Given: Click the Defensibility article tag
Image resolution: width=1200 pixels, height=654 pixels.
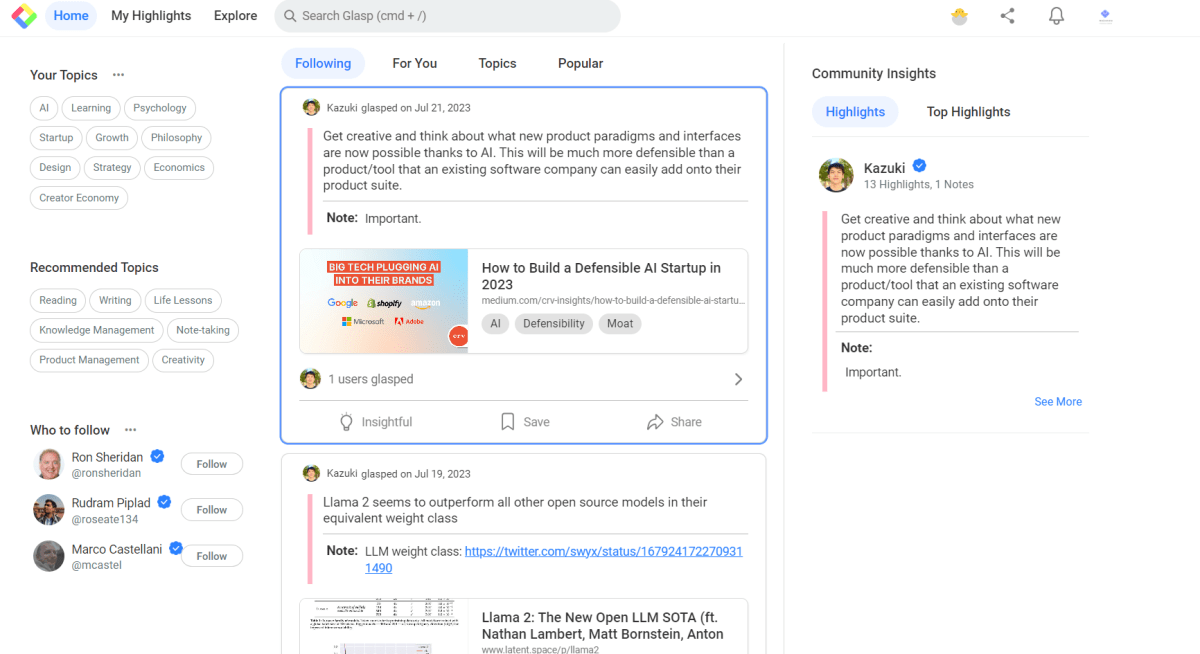Looking at the screenshot, I should coord(554,324).
